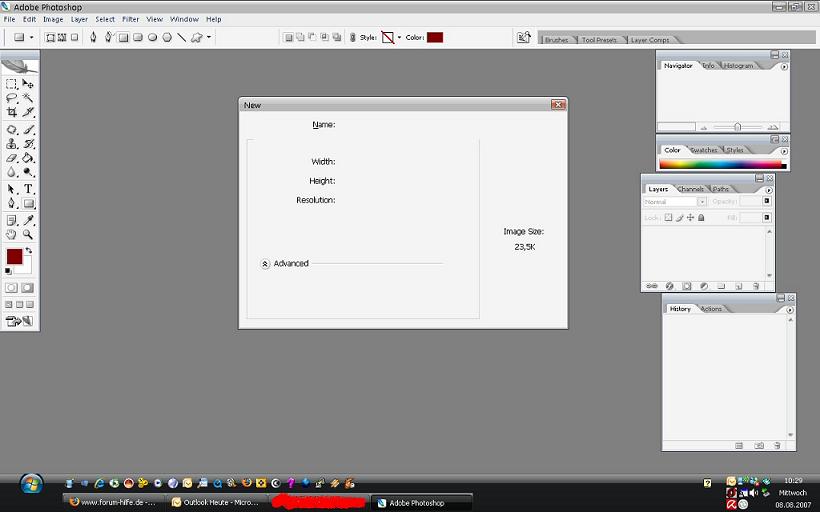Expand the Advanced section in New dialog
The height and width of the screenshot is (512, 820).
(x=265, y=264)
